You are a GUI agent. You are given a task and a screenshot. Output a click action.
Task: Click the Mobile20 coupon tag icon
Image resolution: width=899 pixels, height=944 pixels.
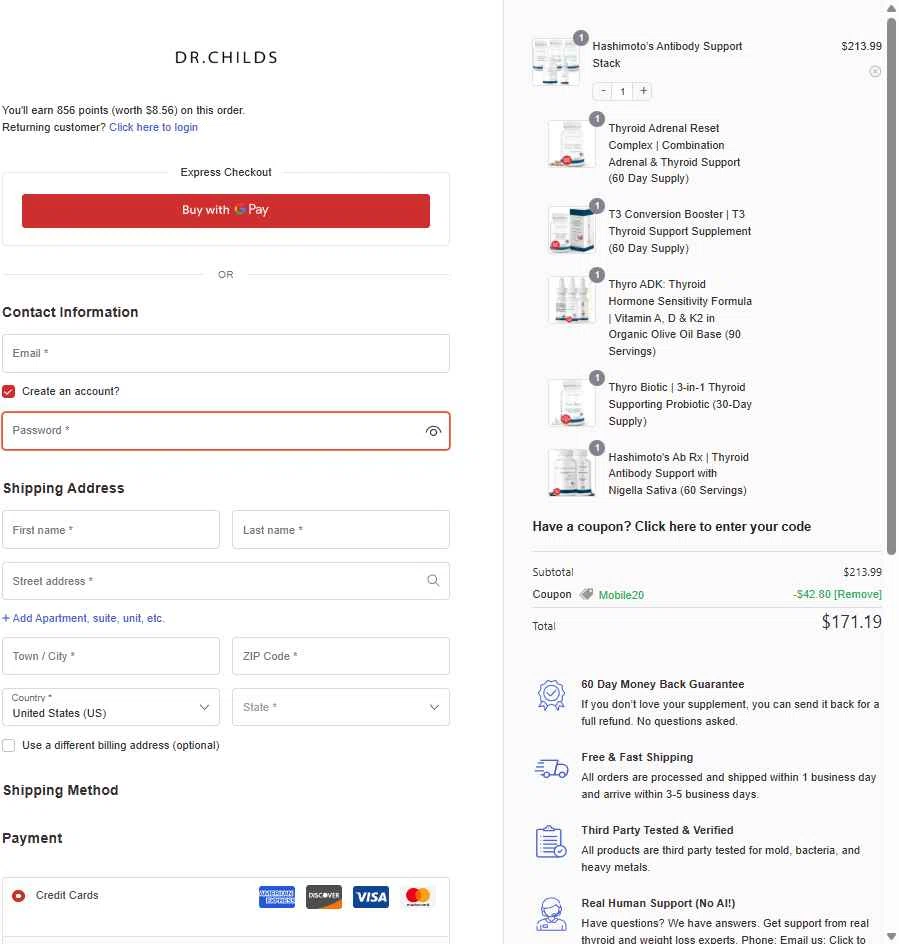pos(586,594)
